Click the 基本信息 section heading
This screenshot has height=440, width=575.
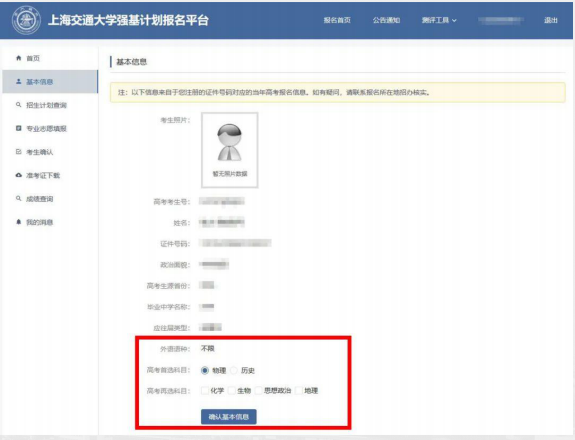click(132, 62)
